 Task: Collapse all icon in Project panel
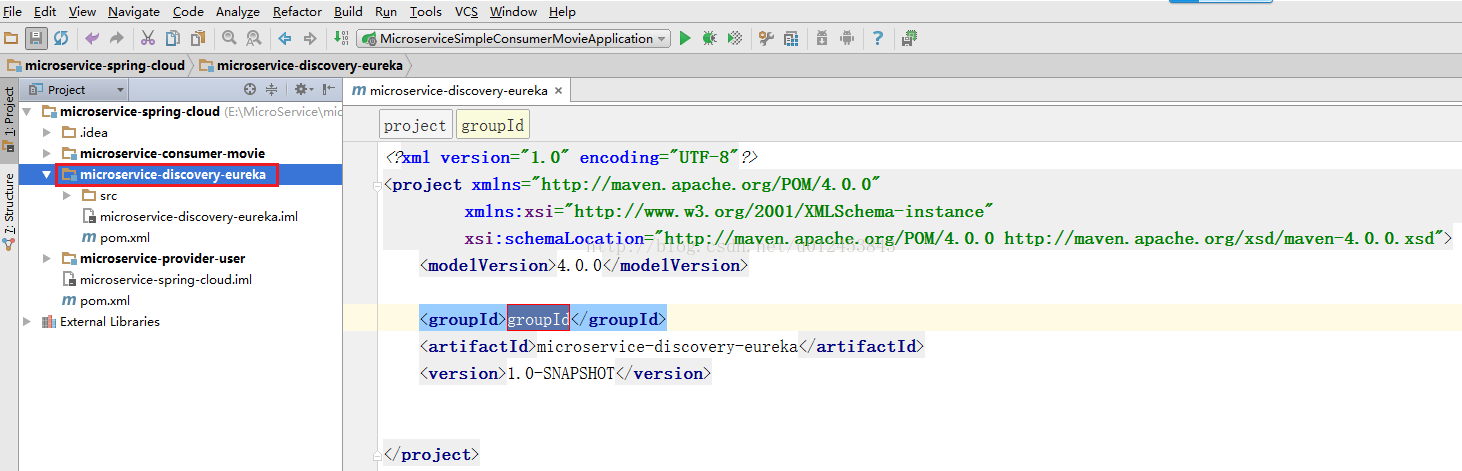(271, 89)
